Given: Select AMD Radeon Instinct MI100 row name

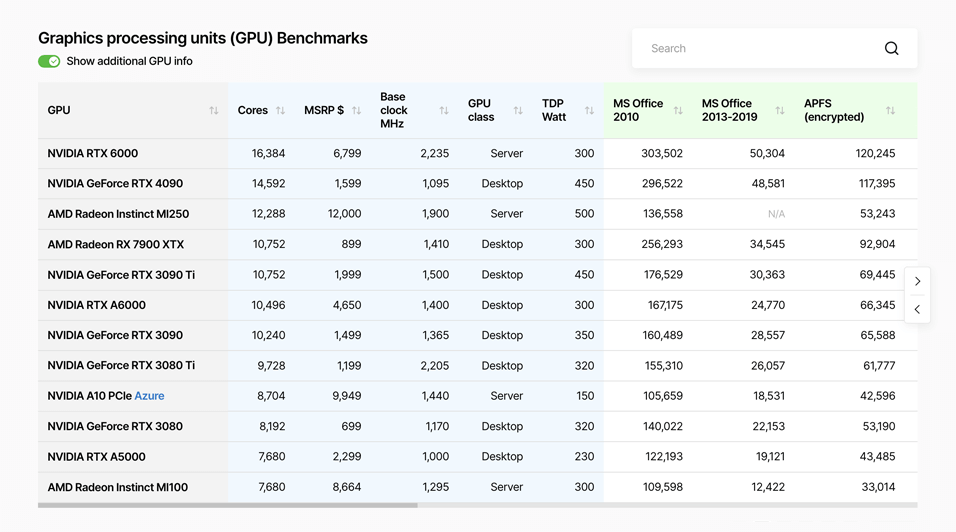Looking at the screenshot, I should (118, 488).
